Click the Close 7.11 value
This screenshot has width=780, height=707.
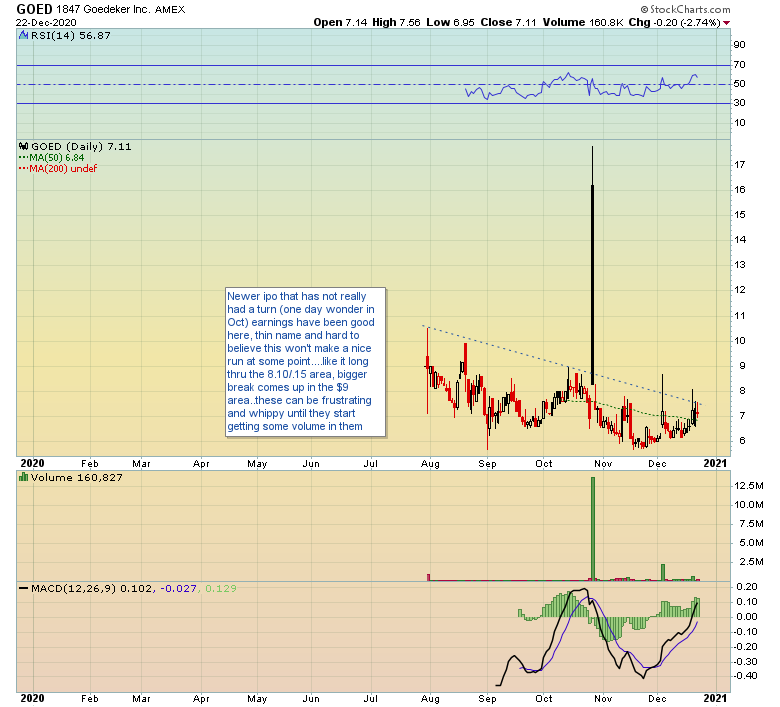pos(508,22)
